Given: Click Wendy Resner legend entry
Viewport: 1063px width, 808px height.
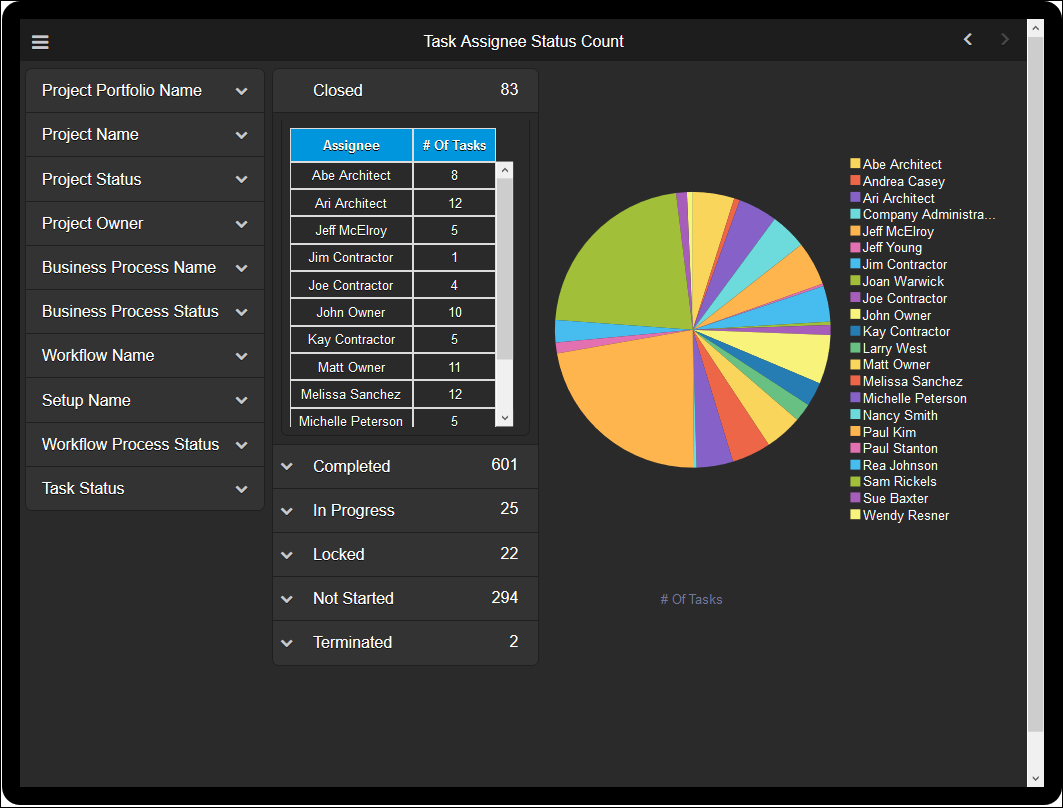Looking at the screenshot, I should click(900, 516).
